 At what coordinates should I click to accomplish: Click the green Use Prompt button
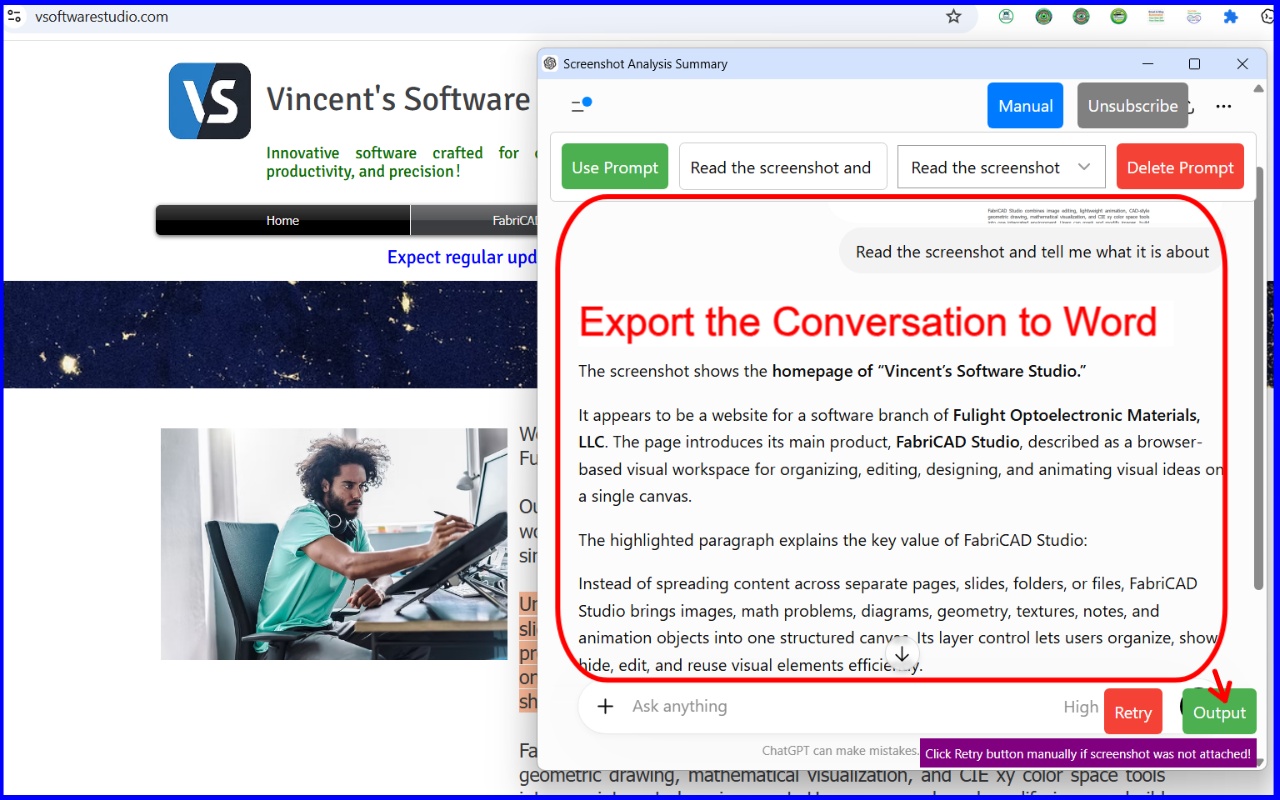pos(615,167)
